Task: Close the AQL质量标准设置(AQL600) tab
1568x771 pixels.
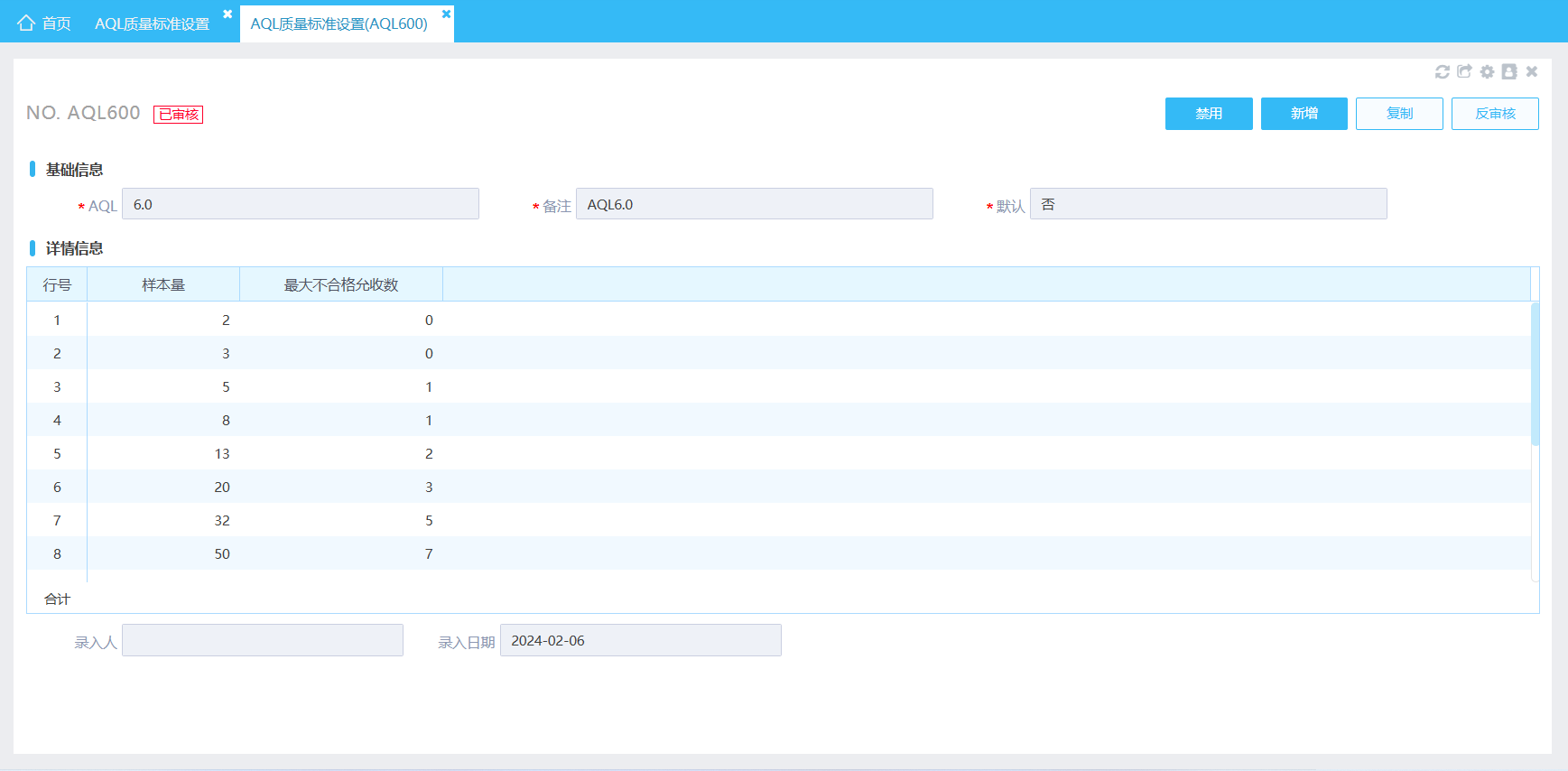Action: click(x=446, y=14)
